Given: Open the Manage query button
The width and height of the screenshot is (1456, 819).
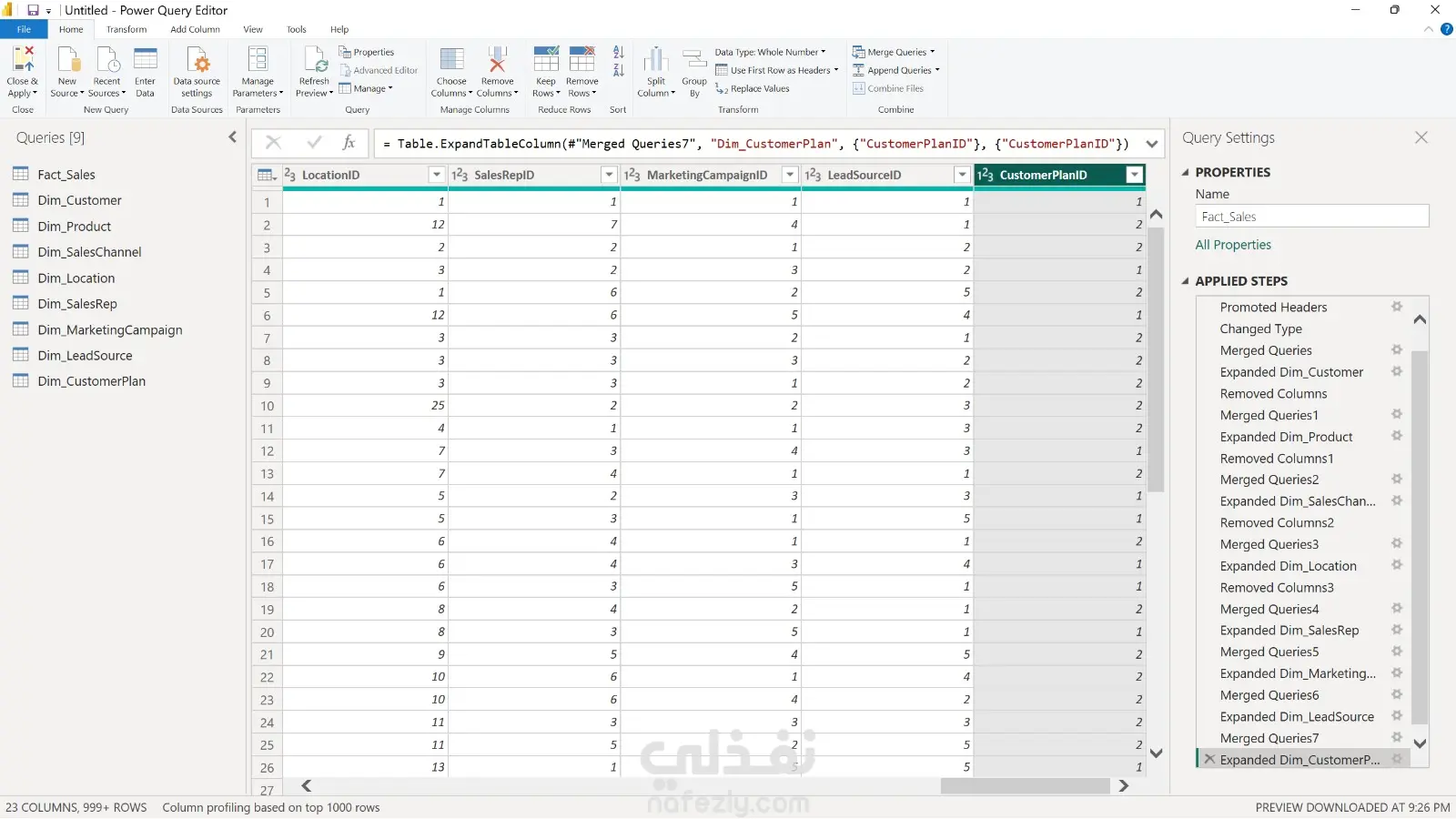Looking at the screenshot, I should click(366, 88).
